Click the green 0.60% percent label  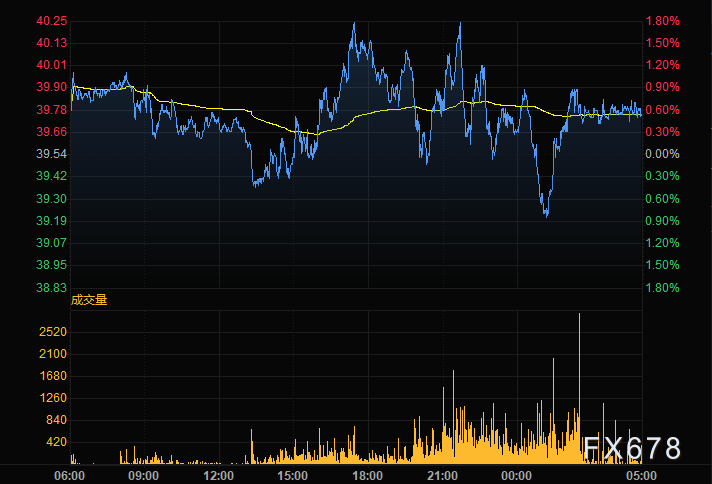tap(663, 199)
